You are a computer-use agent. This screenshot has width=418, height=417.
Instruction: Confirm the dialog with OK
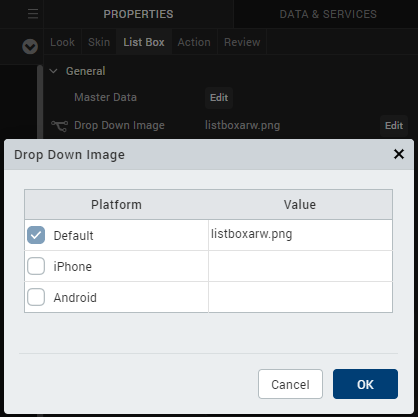pyautogui.click(x=365, y=384)
